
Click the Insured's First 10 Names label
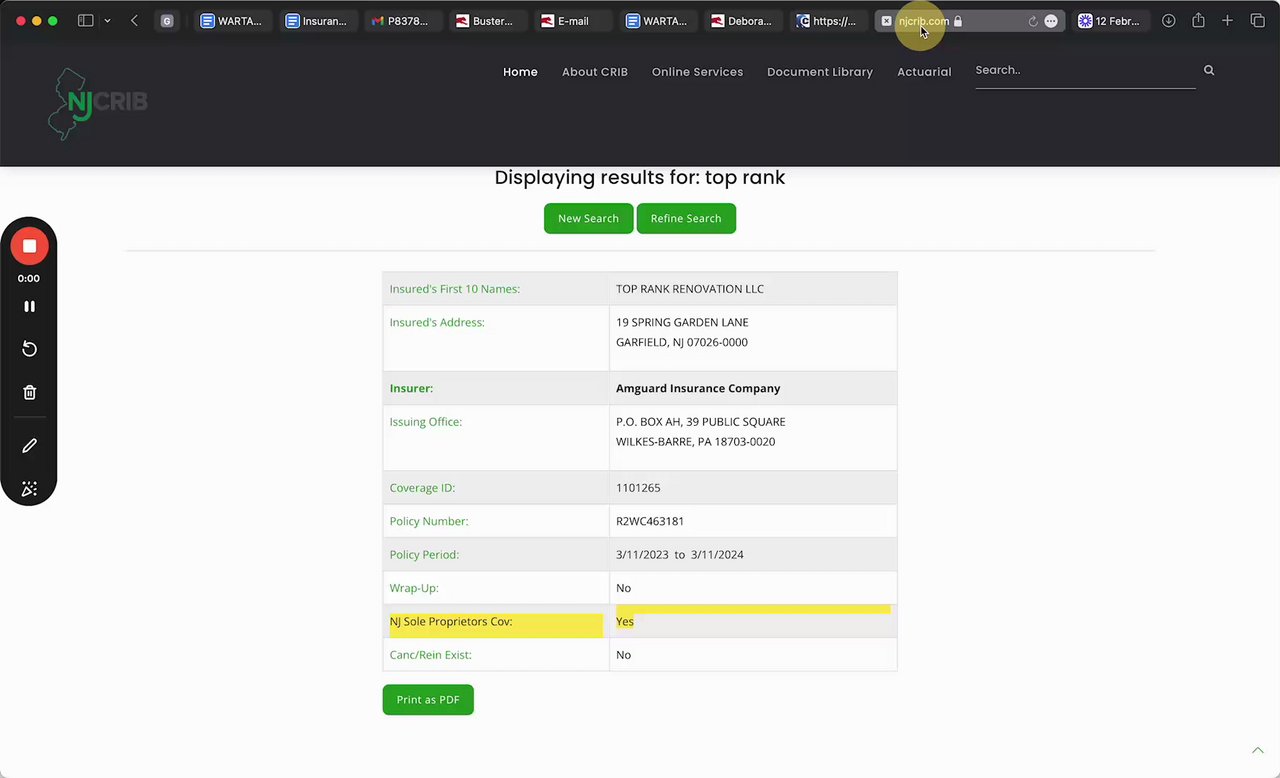point(455,289)
